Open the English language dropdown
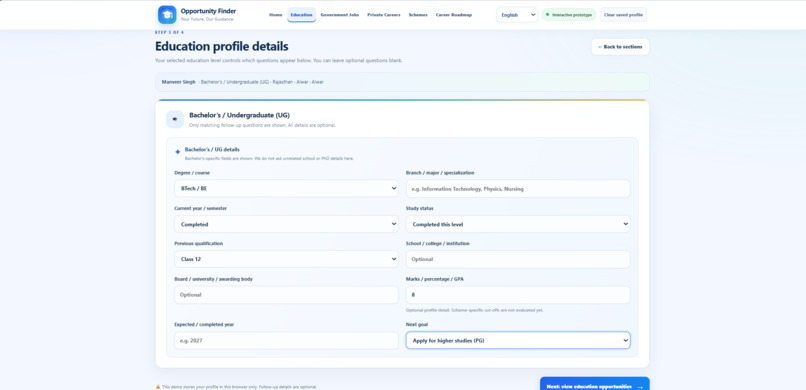Image resolution: width=806 pixels, height=390 pixels. pos(517,15)
